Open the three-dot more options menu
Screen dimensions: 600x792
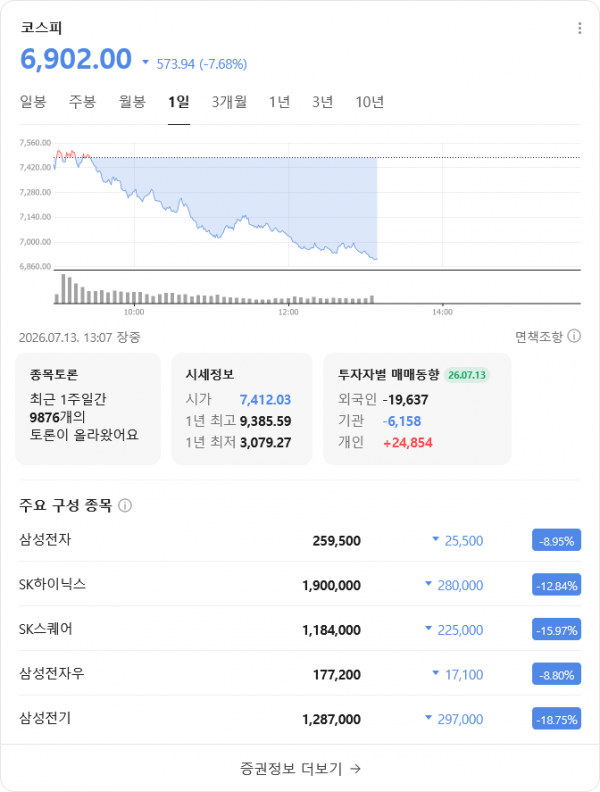(x=579, y=28)
